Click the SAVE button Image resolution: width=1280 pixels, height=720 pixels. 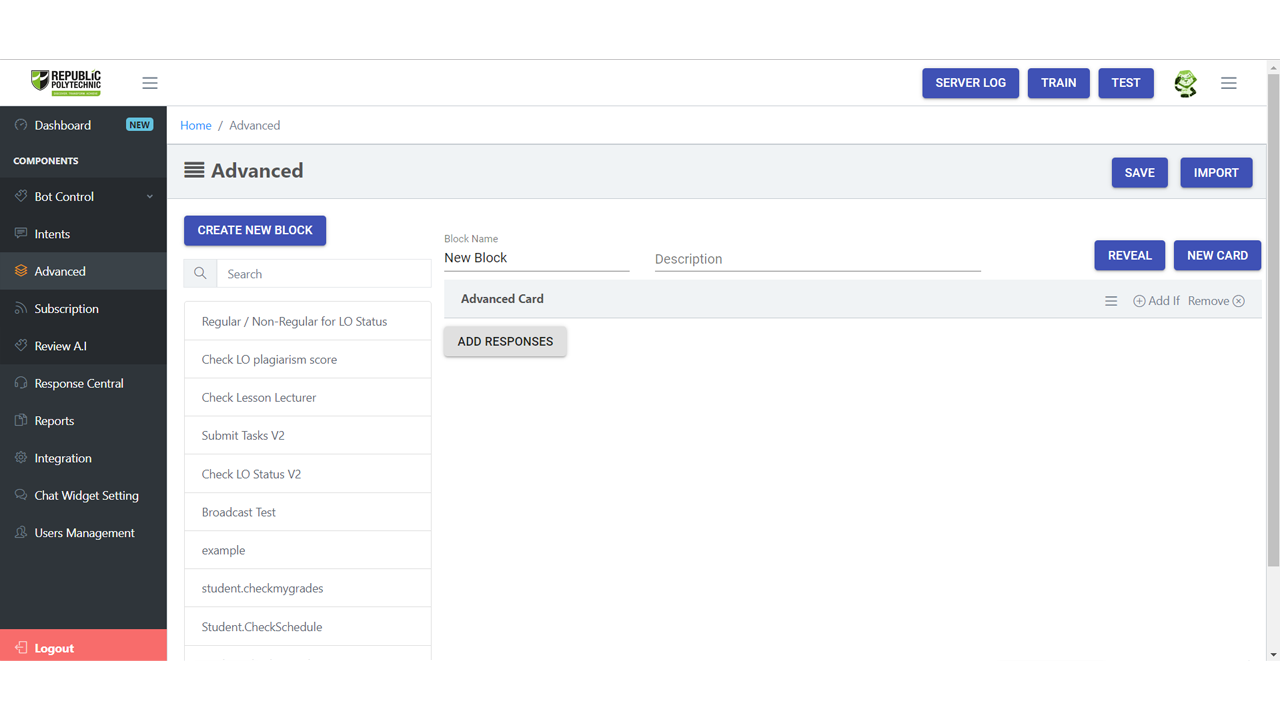click(x=1139, y=172)
